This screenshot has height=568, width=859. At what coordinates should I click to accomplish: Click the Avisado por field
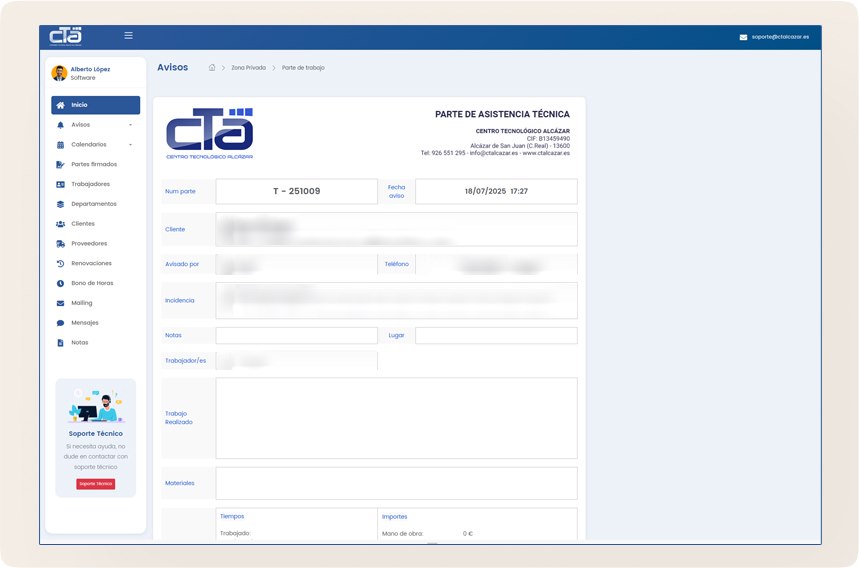click(296, 264)
